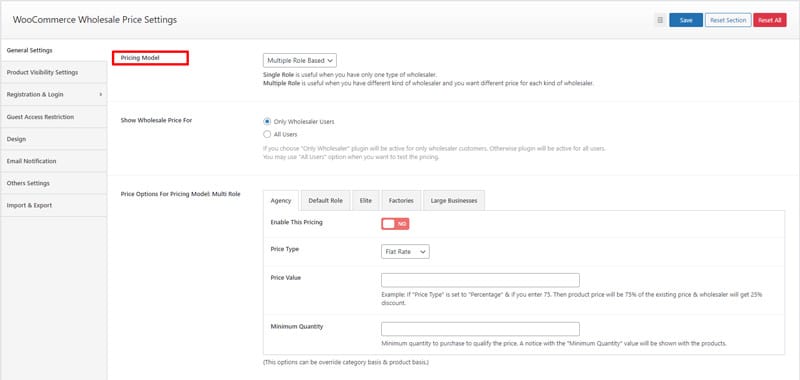Switch to the Agency pricing tab
This screenshot has width=800, height=380.
[281, 200]
